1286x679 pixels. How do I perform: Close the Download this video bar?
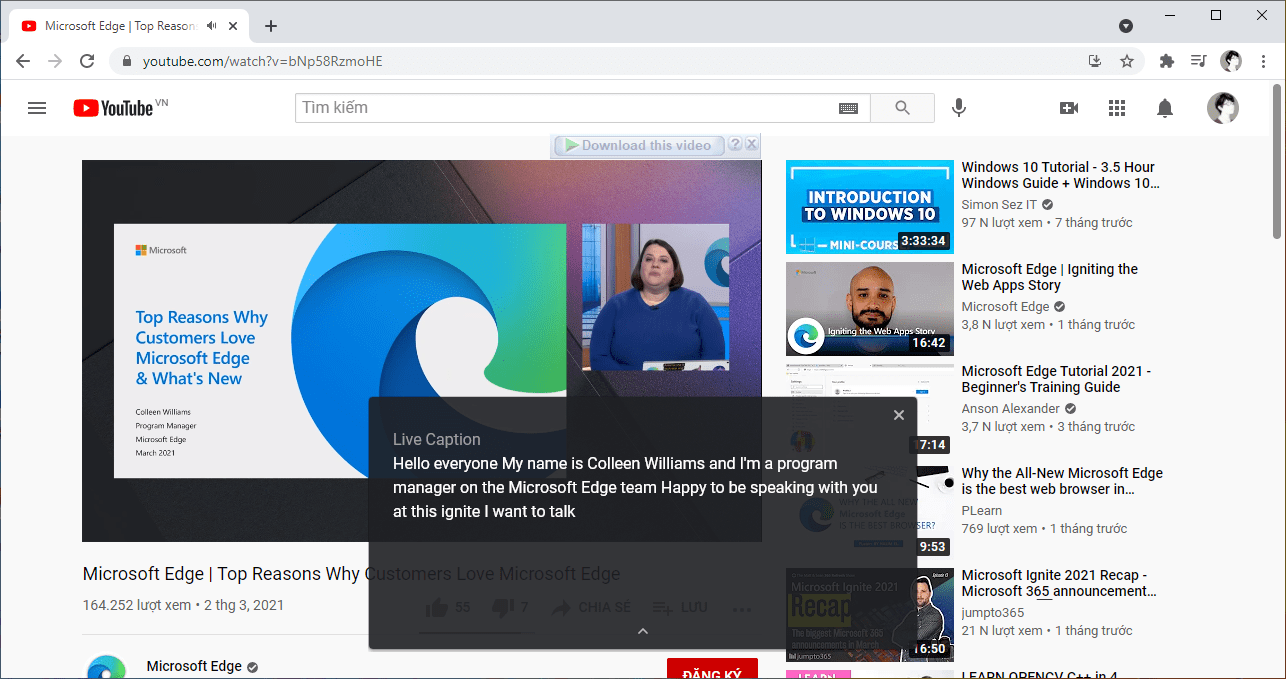click(x=752, y=145)
